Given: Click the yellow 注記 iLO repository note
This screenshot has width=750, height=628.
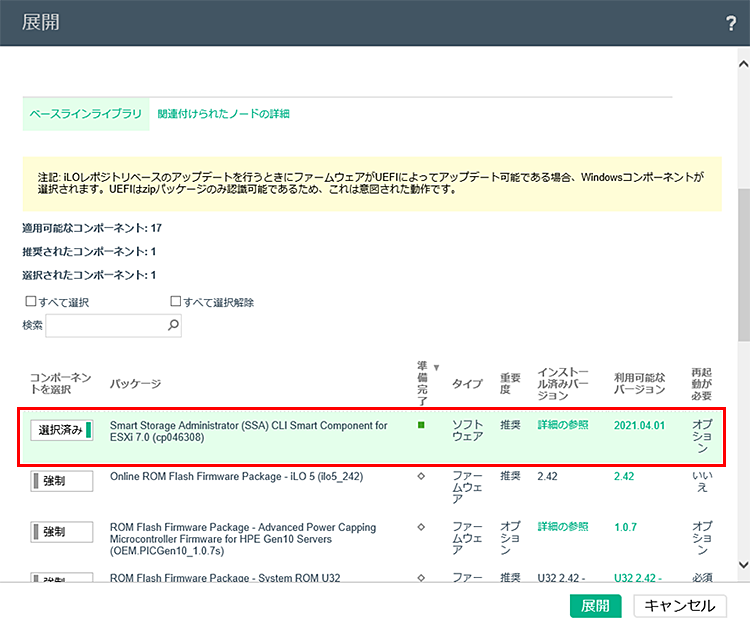Looking at the screenshot, I should (372, 184).
